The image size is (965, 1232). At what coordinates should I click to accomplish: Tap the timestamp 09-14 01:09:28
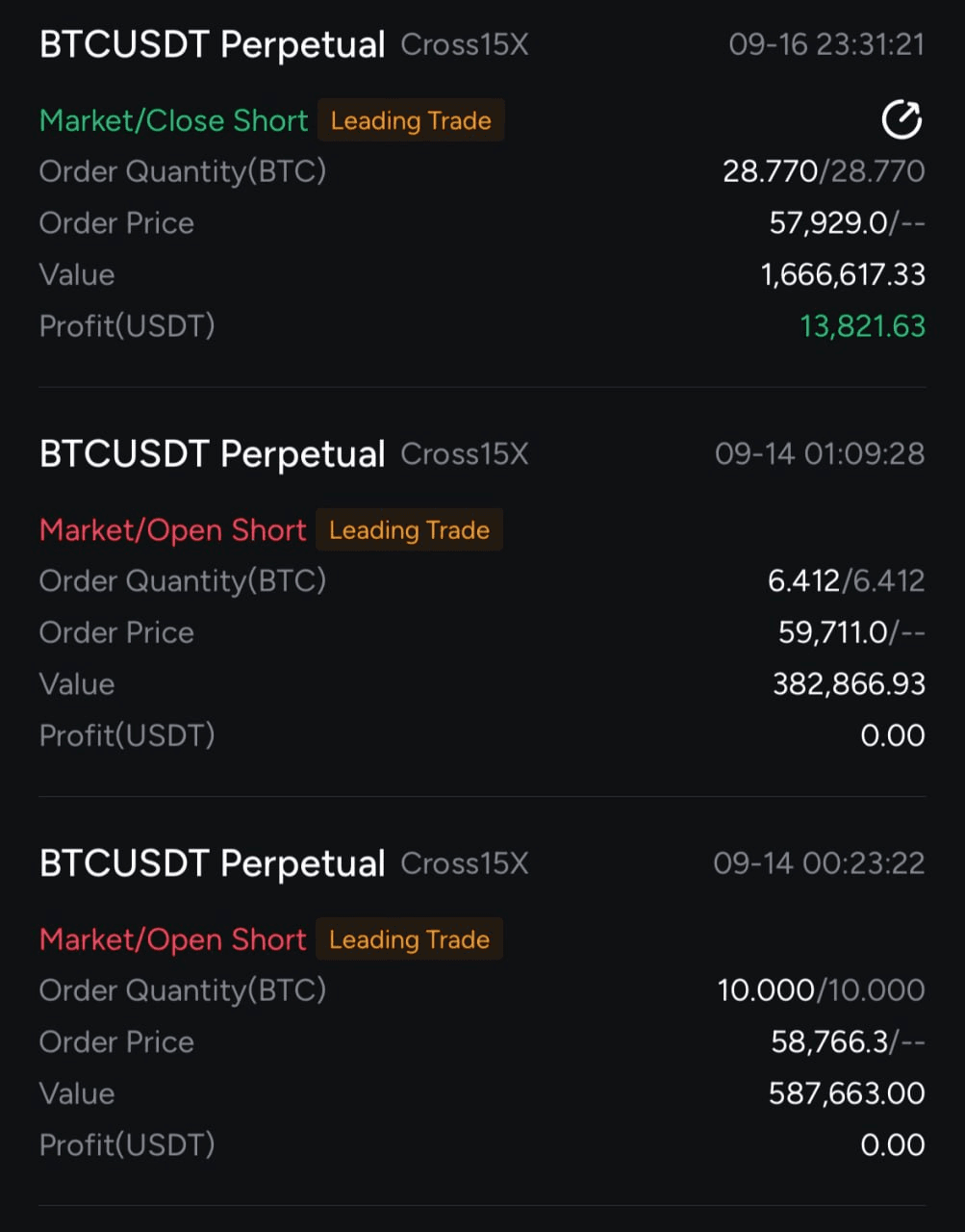(x=820, y=454)
